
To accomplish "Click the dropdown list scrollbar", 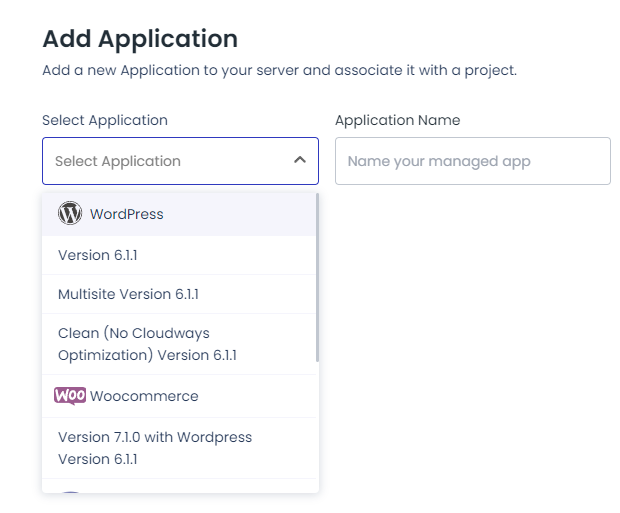I will 317,277.
